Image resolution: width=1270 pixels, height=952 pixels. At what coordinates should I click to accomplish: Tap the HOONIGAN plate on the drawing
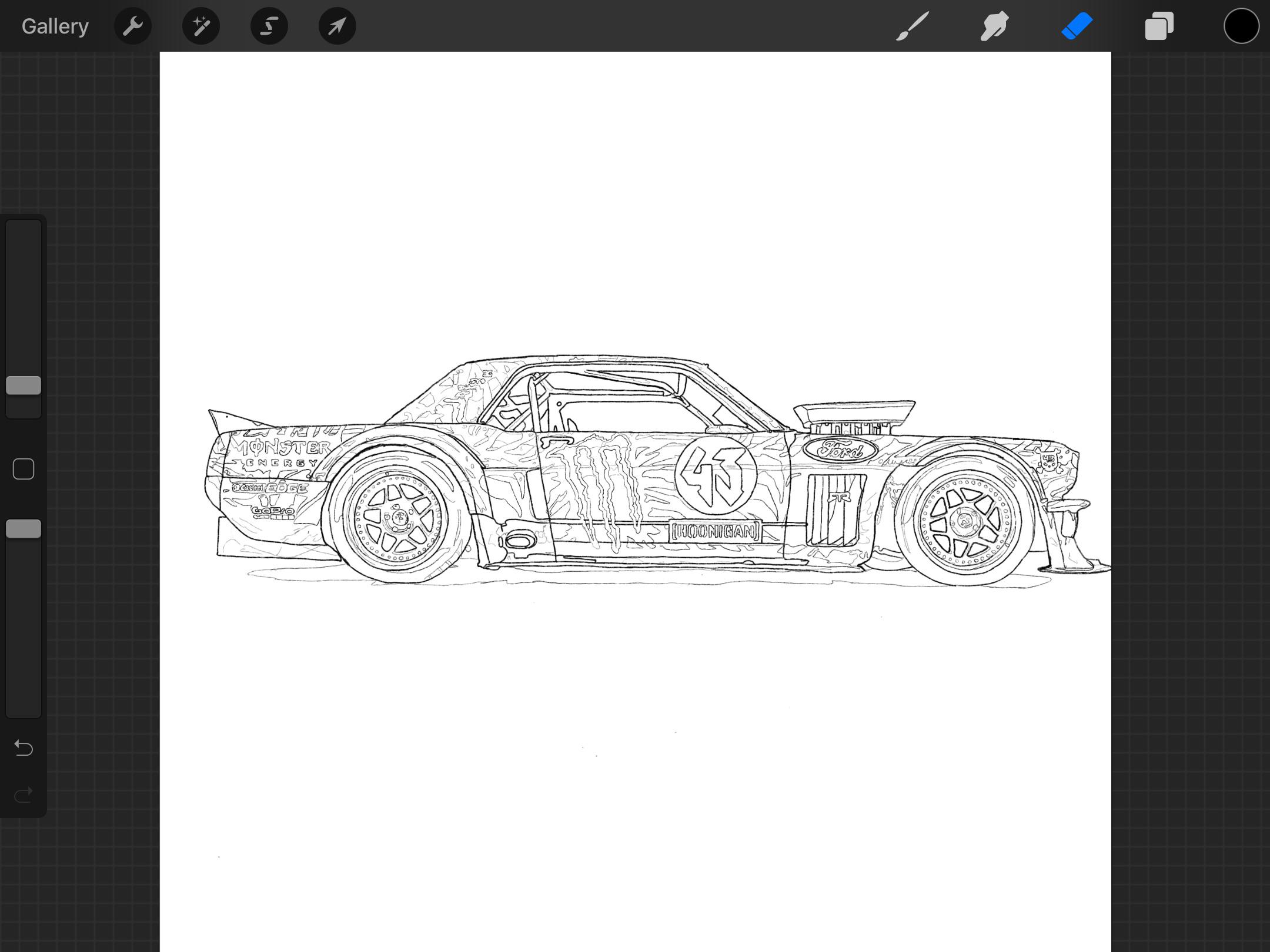(x=715, y=532)
